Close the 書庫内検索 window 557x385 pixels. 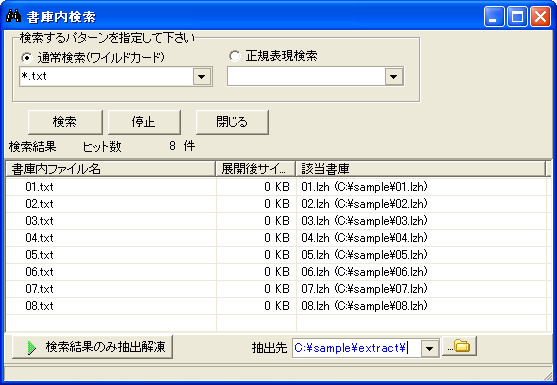click(x=540, y=17)
